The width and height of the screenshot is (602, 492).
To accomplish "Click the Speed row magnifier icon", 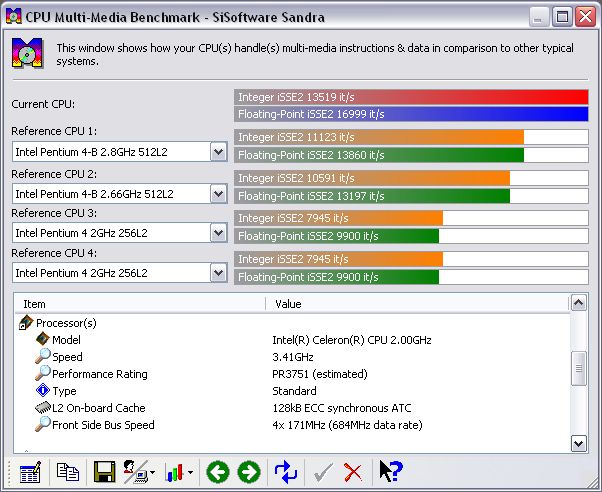I will tap(43, 356).
